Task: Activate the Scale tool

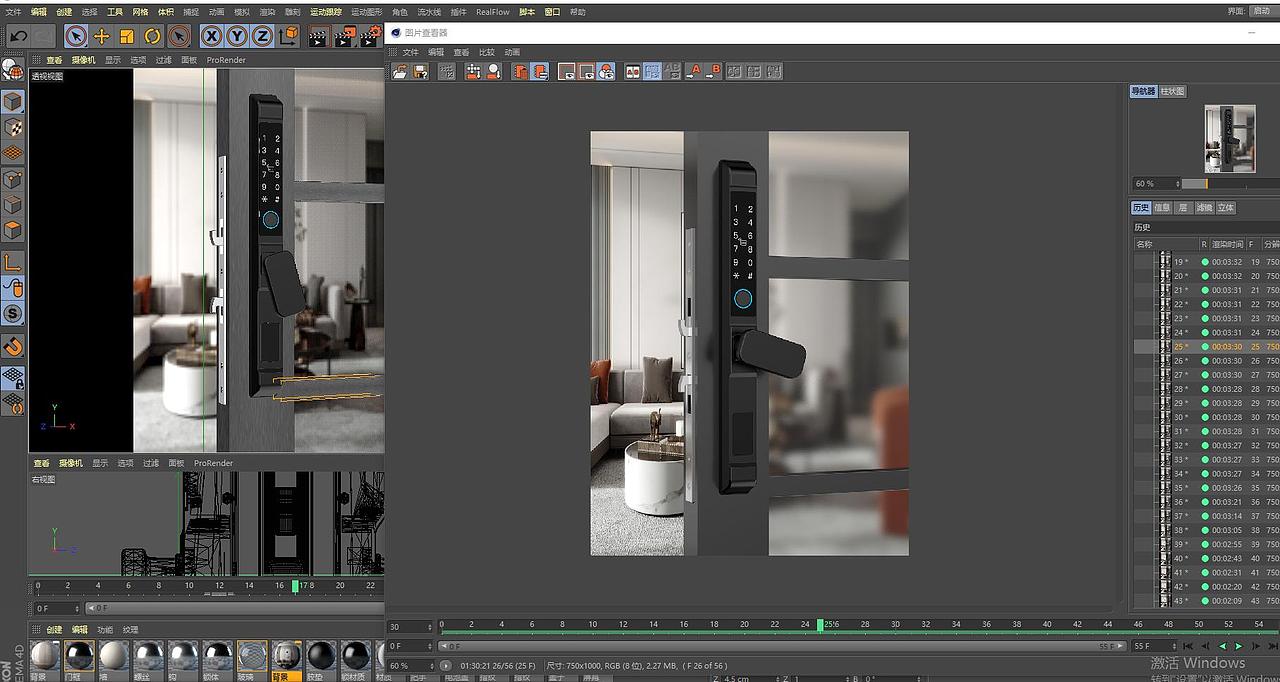Action: point(127,36)
